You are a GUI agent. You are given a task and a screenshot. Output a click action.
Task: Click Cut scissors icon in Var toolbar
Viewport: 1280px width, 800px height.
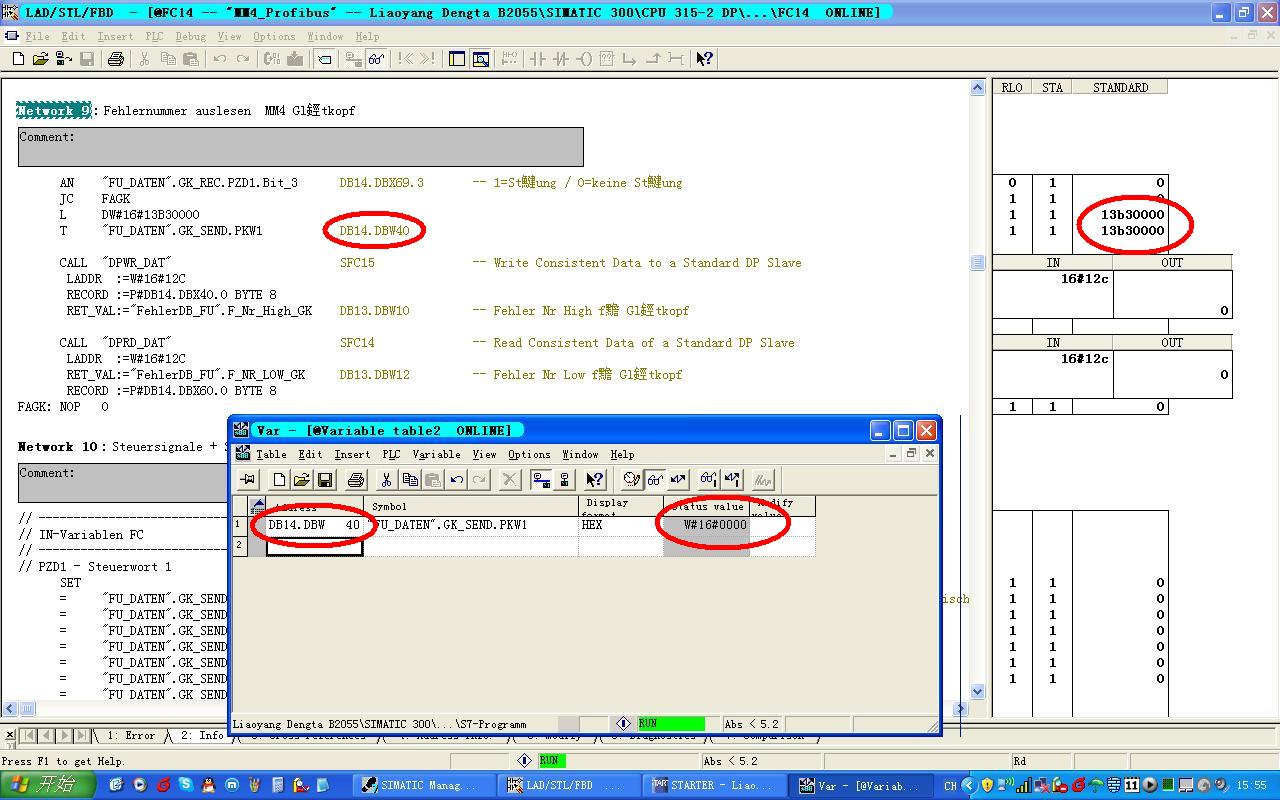coord(386,480)
